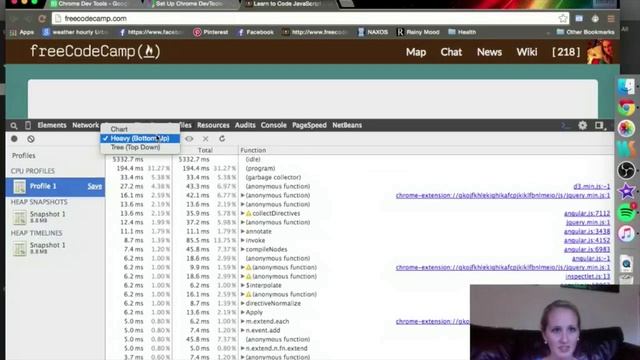Open d3.min.js:1 source link
Screen dimensions: 640x360
tap(591, 187)
